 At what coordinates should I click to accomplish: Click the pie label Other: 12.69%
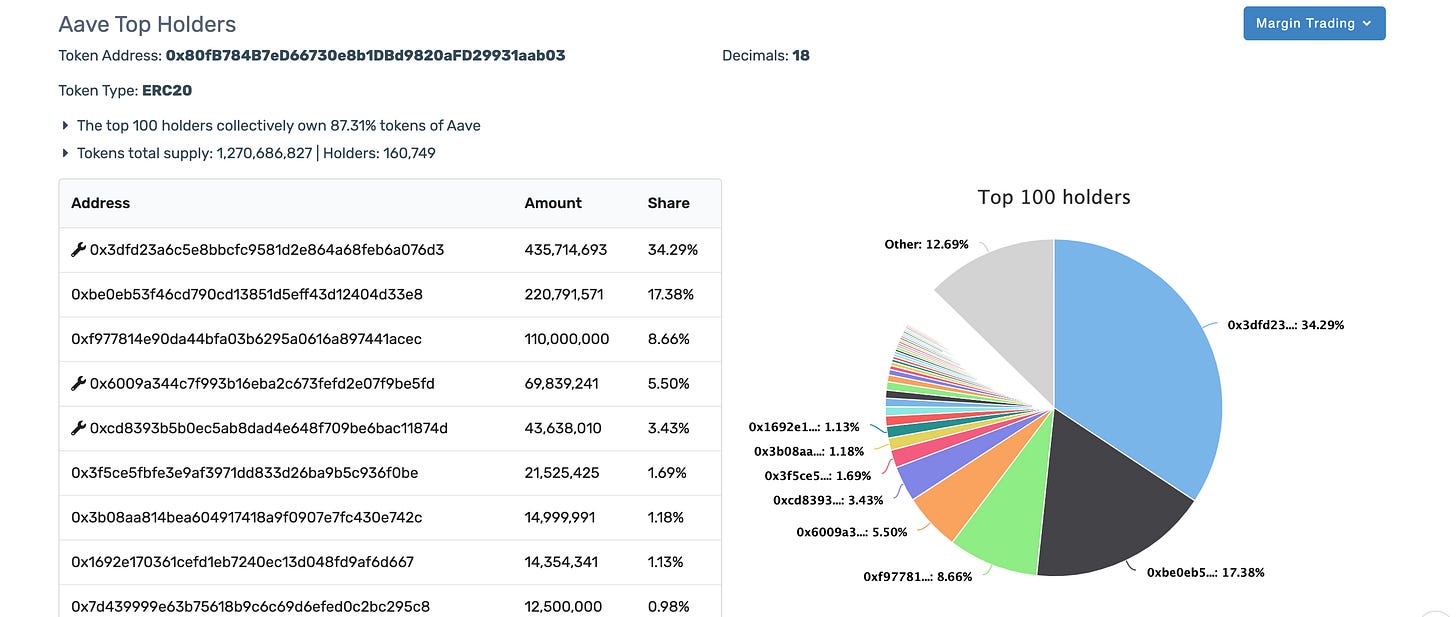coord(926,244)
